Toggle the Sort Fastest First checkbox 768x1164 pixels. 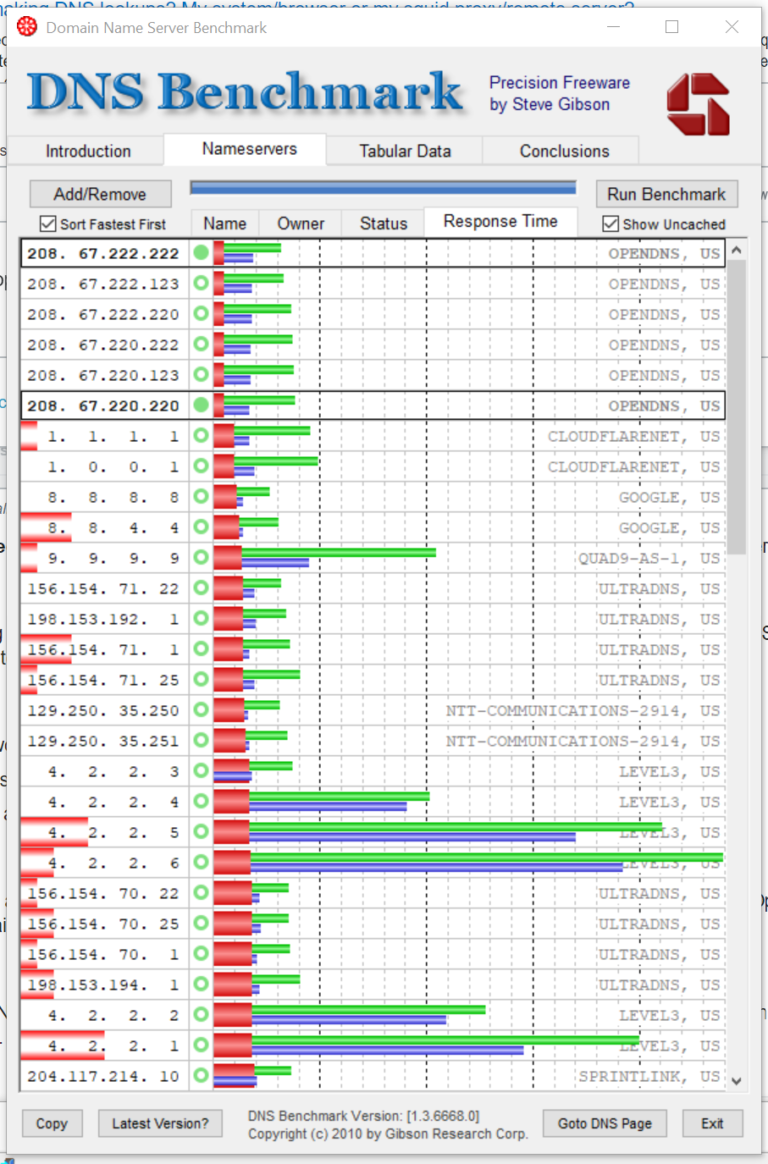[48, 224]
